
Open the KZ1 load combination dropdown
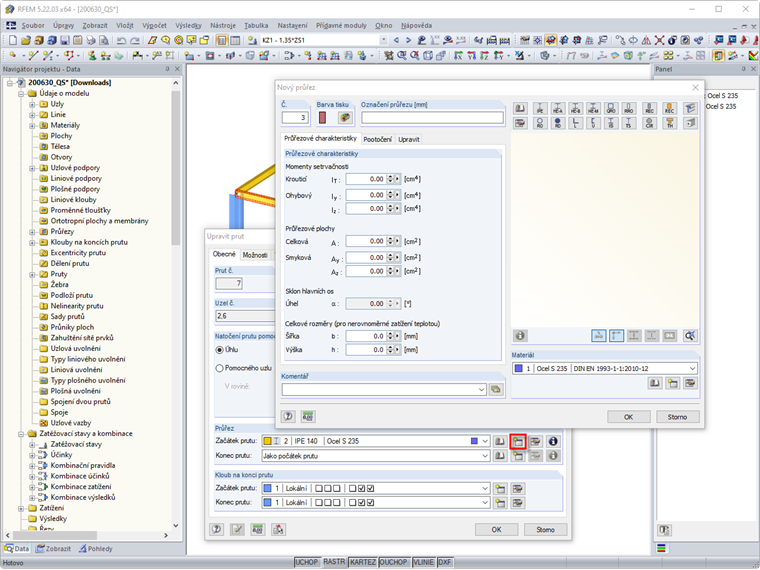coord(383,40)
